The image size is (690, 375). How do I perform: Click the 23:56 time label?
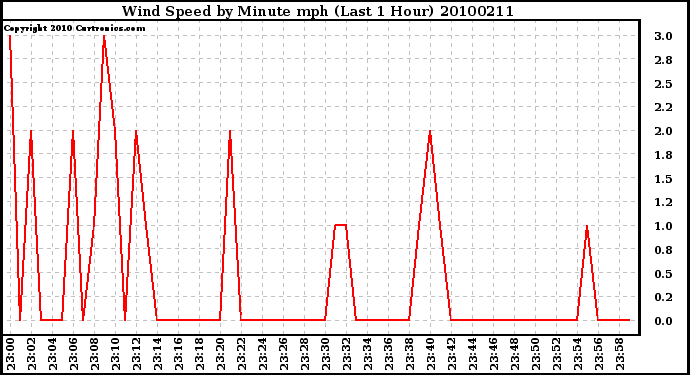pos(598,354)
